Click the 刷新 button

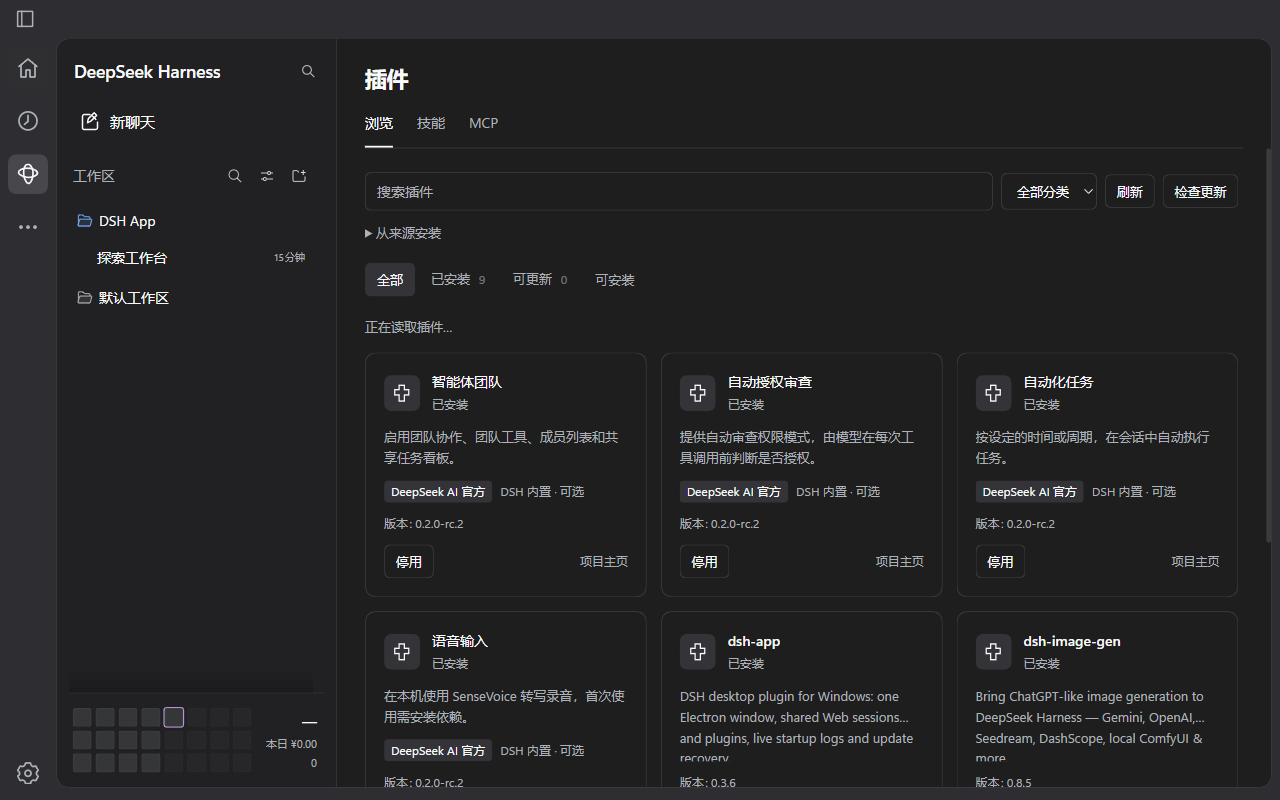point(1130,192)
